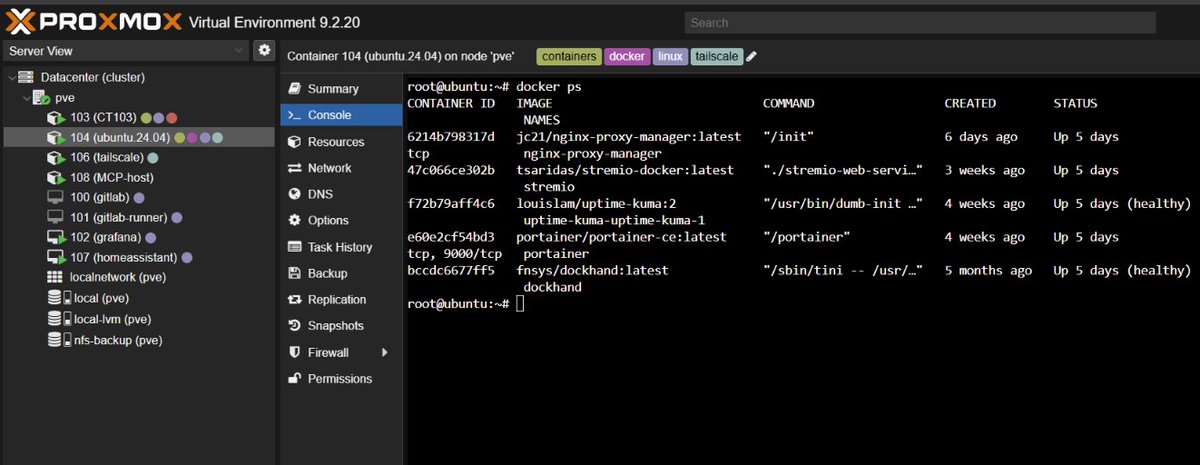The height and width of the screenshot is (465, 1200).
Task: Click the monitor icon for 107 (homeassistant)
Action: [56, 258]
